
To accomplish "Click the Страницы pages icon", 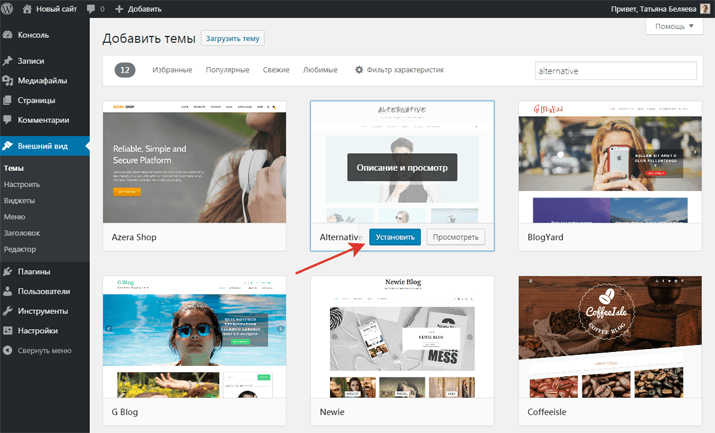I will coord(7,100).
